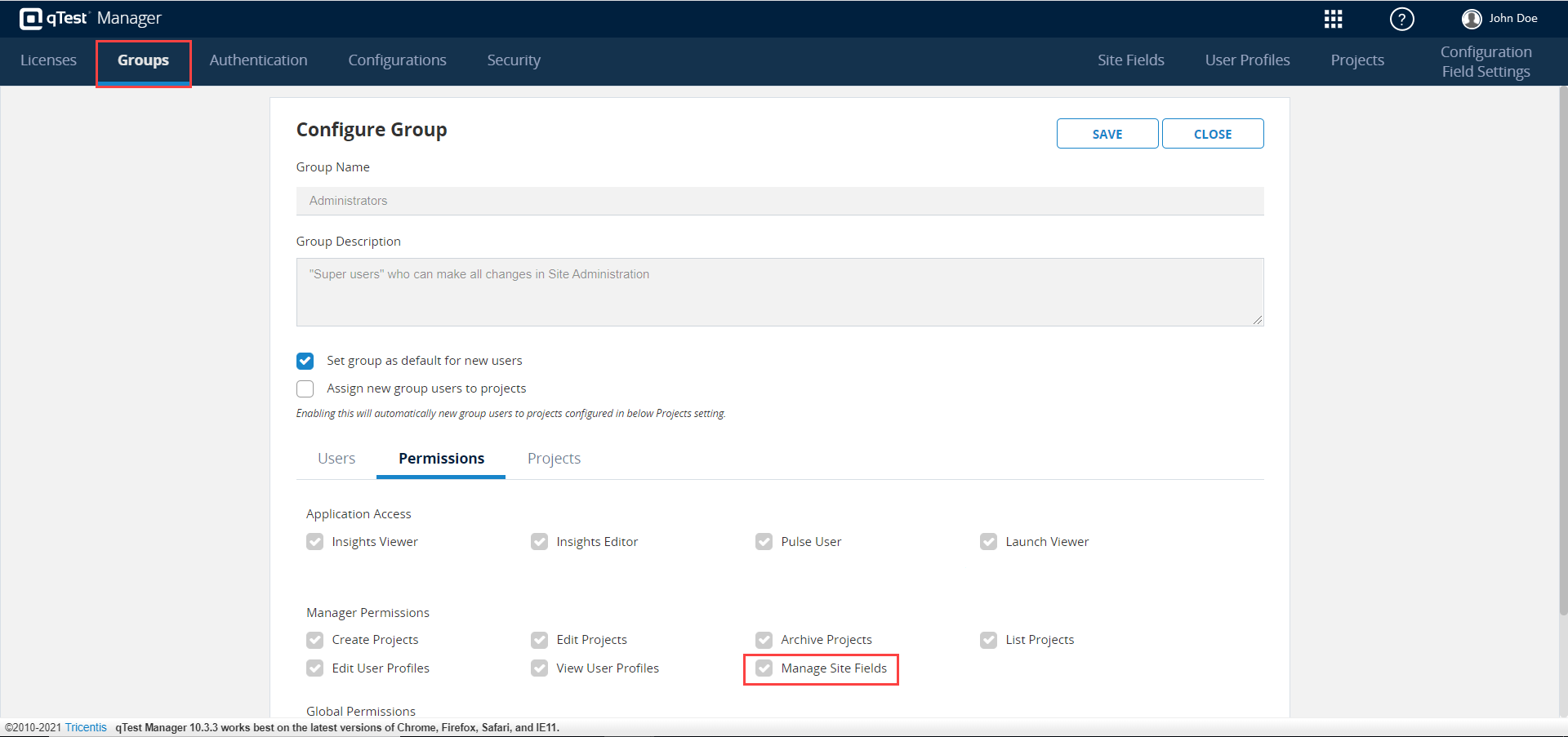Click the qTest Manager logo
Image resolution: width=1568 pixels, height=737 pixels.
click(x=91, y=18)
